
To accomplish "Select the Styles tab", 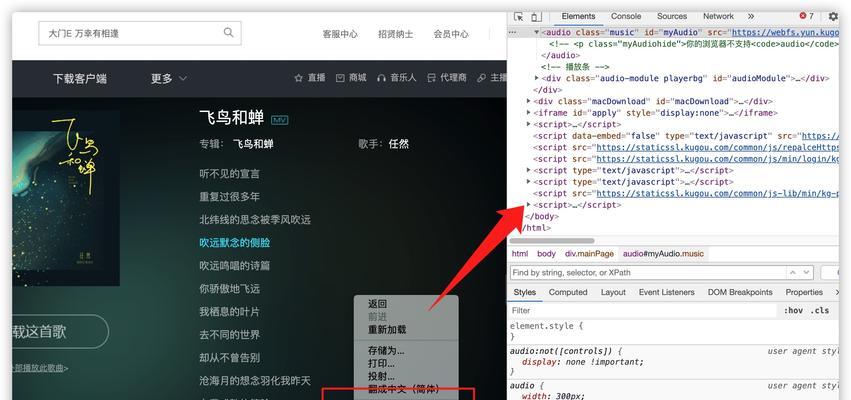I will (x=524, y=292).
